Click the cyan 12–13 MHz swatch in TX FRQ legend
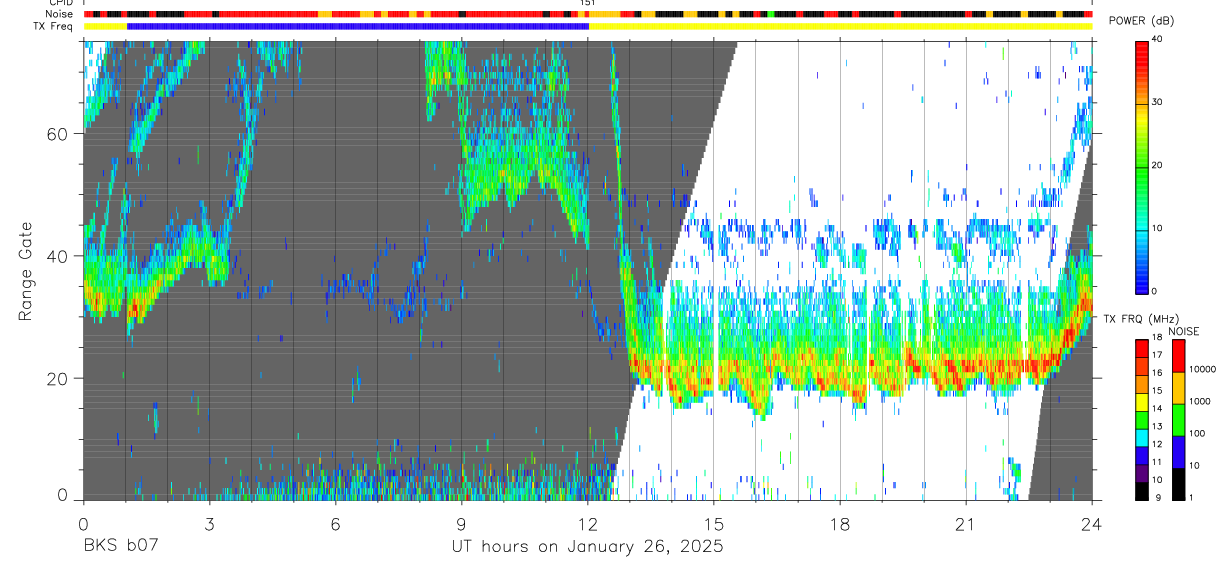The image size is (1228, 567). pyautogui.click(x=1142, y=438)
